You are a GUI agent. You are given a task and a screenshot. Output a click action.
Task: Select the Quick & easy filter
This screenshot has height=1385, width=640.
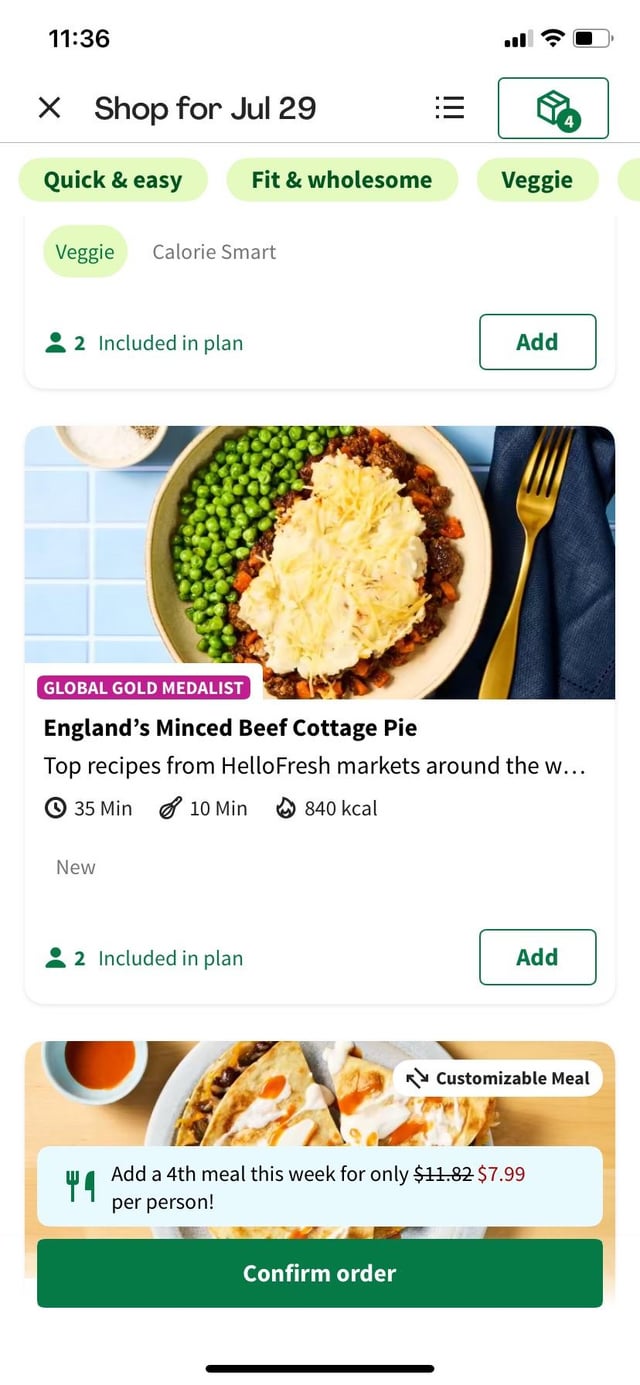point(113,180)
